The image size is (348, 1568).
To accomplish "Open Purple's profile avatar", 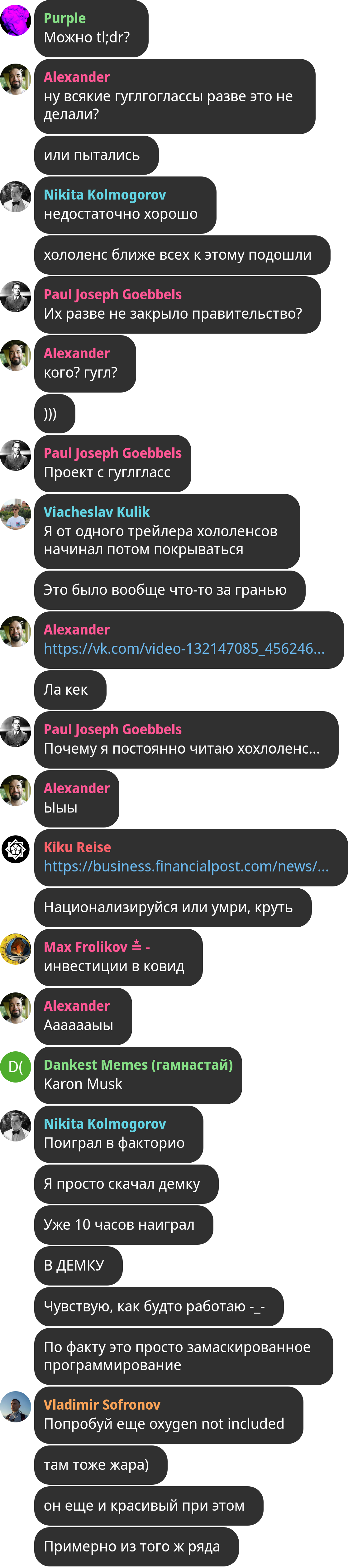I will click(x=16, y=20).
